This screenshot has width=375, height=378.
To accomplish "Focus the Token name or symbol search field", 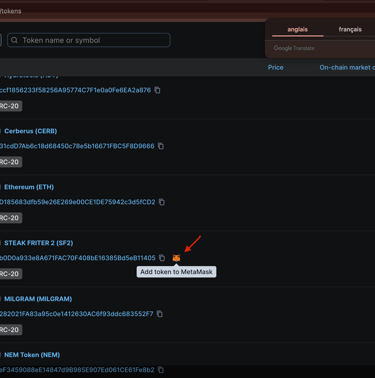I will (89, 40).
